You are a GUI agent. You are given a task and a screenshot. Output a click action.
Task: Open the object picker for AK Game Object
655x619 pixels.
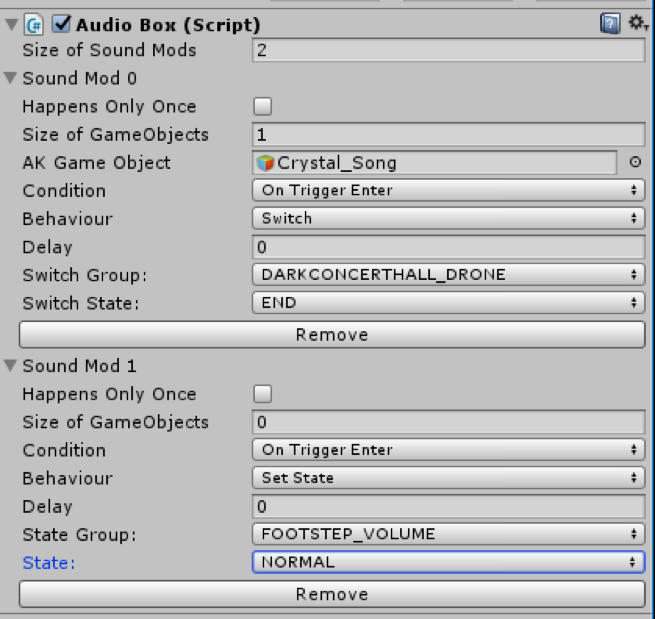coord(635,162)
